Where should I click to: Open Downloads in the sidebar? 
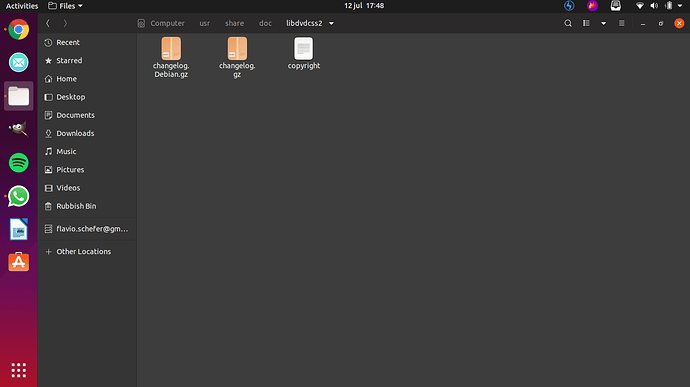[x=87, y=133]
